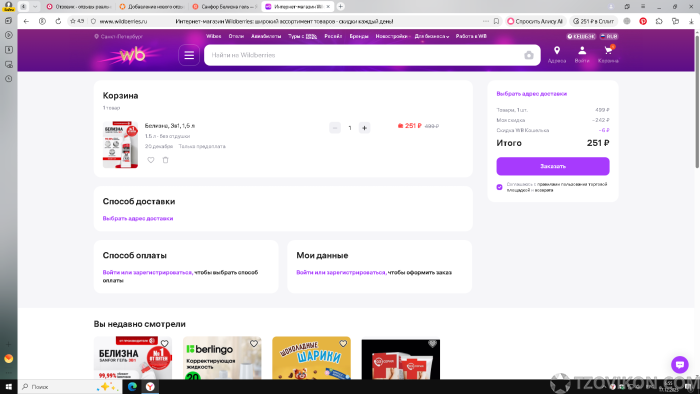Screen dimensions: 700x394
Task: Delete the Белизна item with trash icon
Action: pyautogui.click(x=165, y=160)
